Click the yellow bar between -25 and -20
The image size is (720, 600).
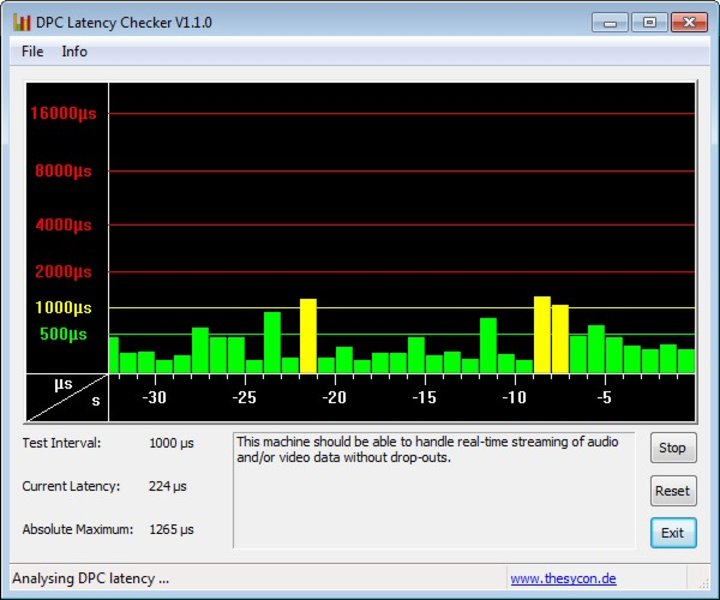pyautogui.click(x=308, y=336)
